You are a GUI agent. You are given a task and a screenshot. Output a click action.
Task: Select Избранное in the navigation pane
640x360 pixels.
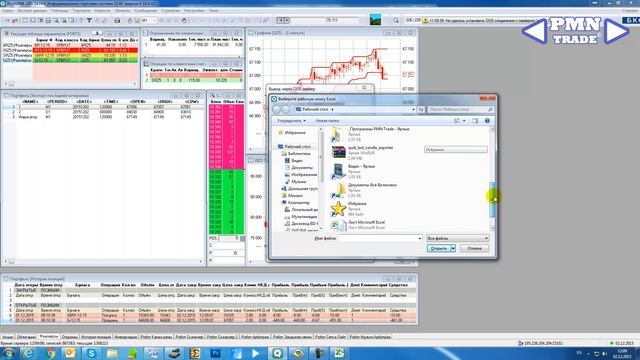click(x=294, y=132)
